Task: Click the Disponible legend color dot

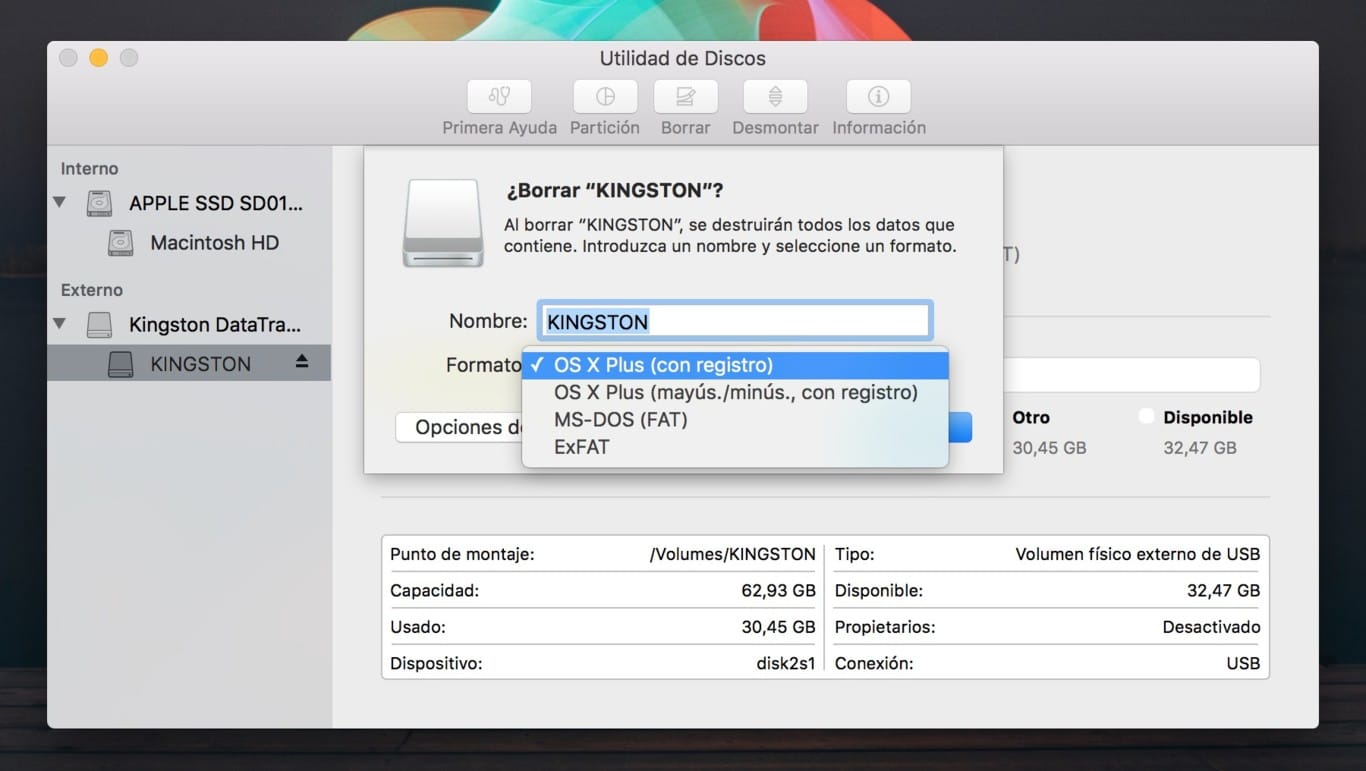Action: (1146, 417)
